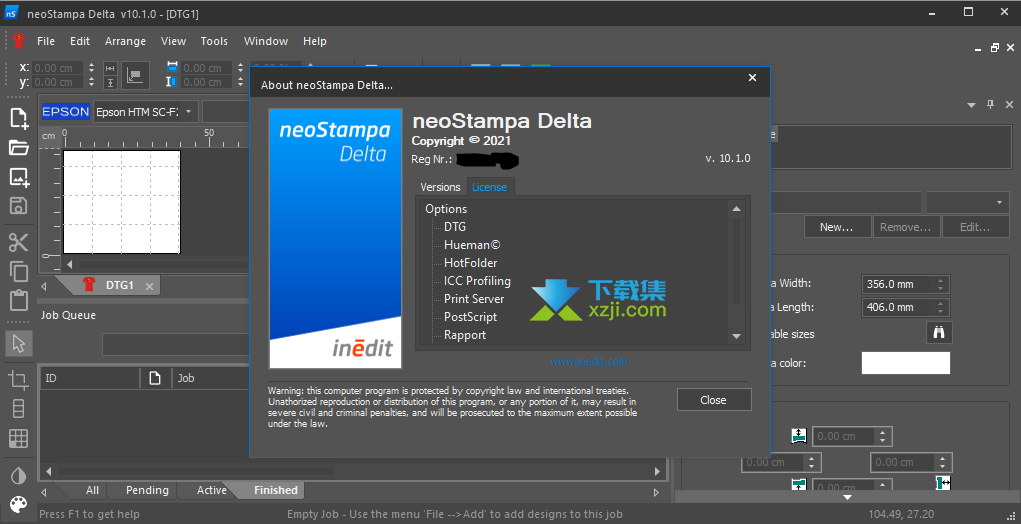Open the Window menu

tap(266, 41)
